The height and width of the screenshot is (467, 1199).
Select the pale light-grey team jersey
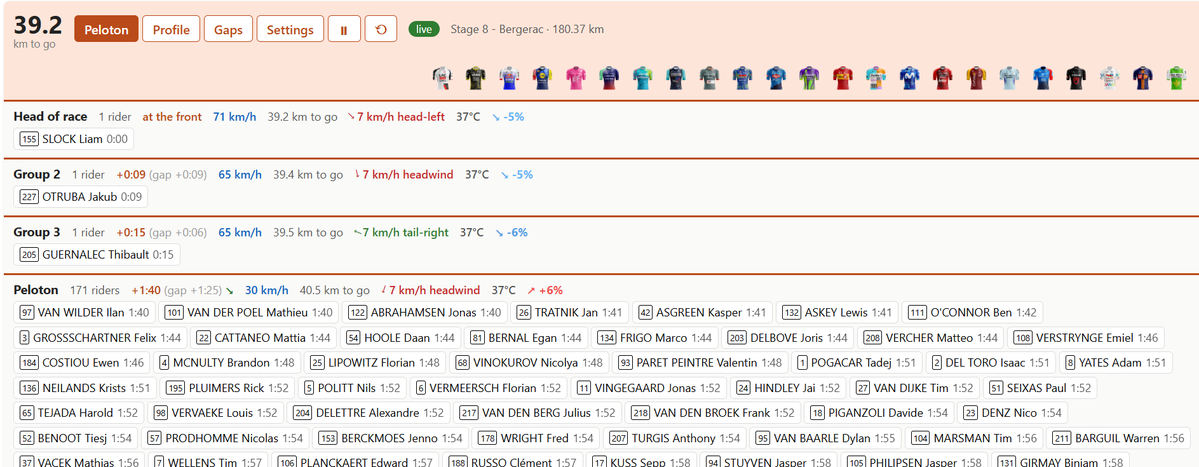pos(1009,77)
